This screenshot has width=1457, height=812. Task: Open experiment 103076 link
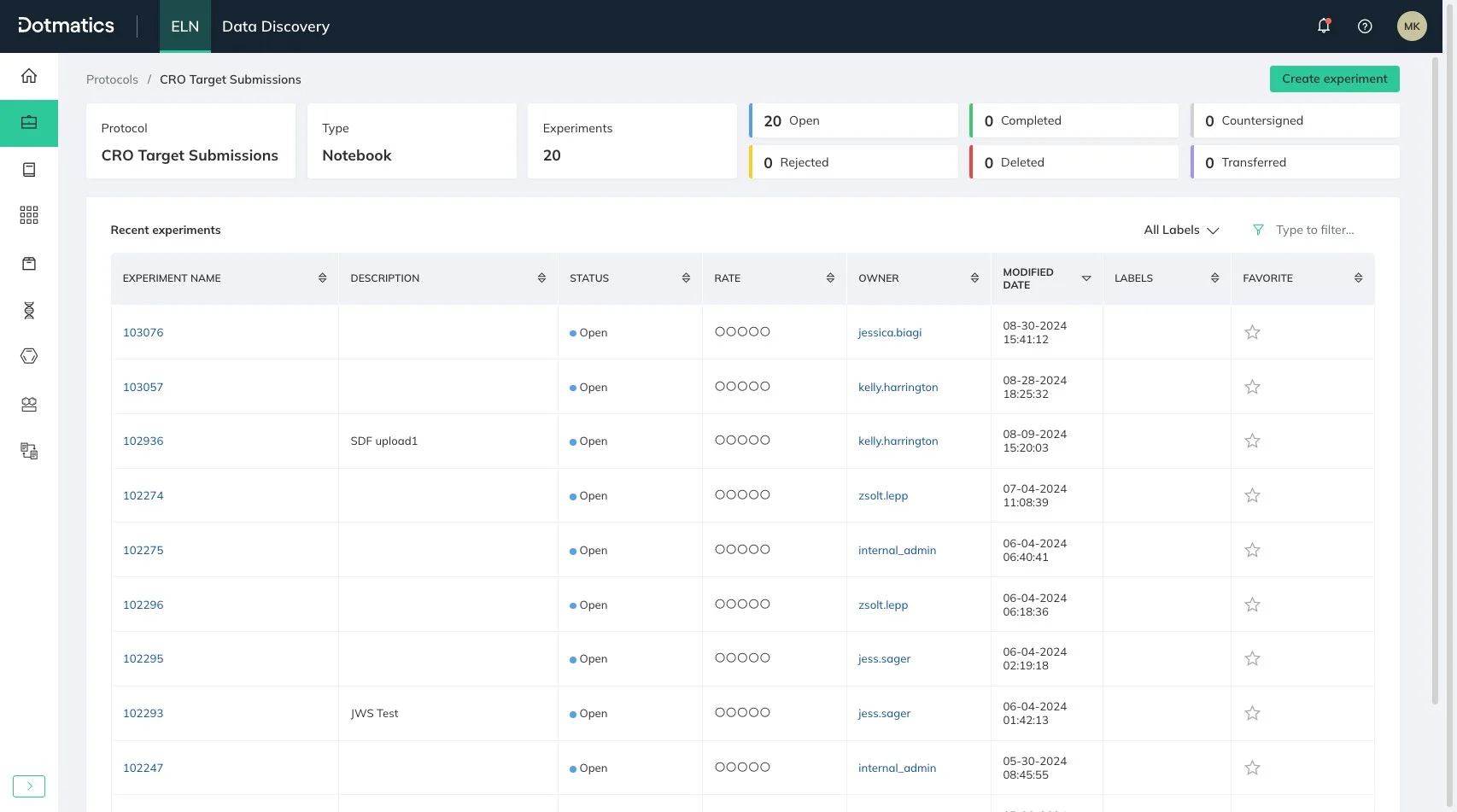143,332
